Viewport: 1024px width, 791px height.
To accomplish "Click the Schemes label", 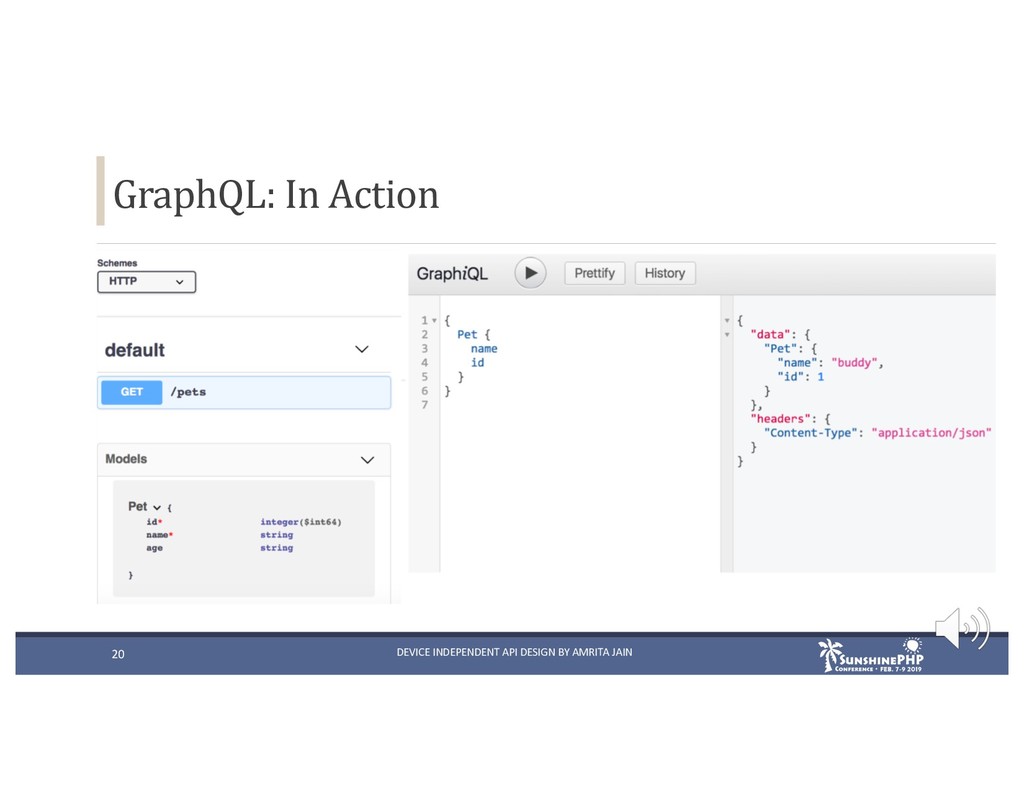I will [x=117, y=263].
